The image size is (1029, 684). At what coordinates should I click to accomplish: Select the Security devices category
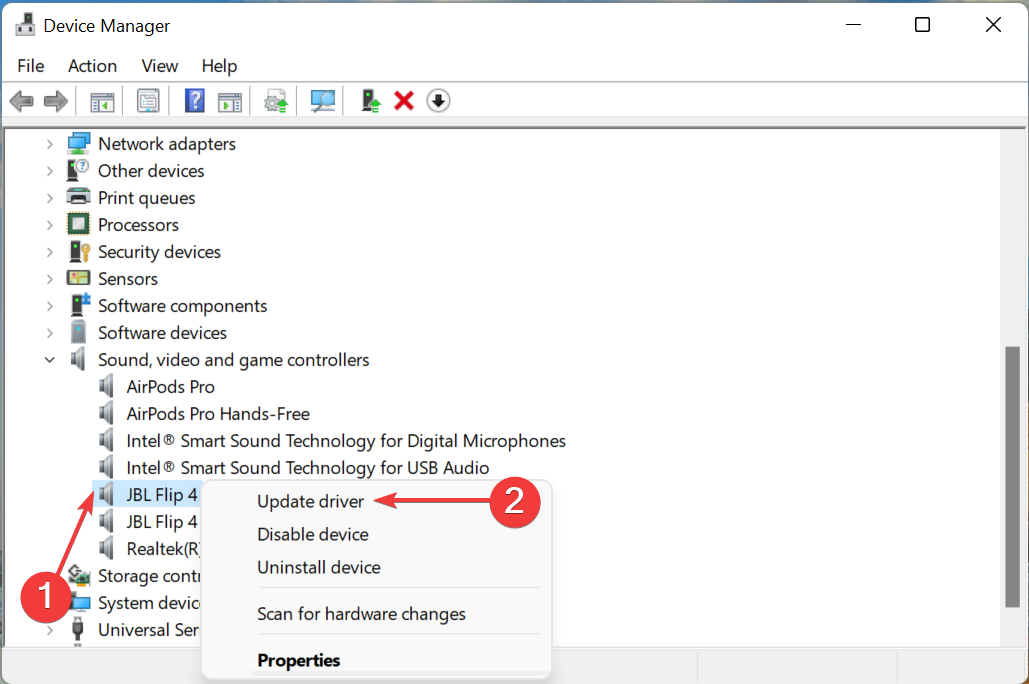coord(159,252)
